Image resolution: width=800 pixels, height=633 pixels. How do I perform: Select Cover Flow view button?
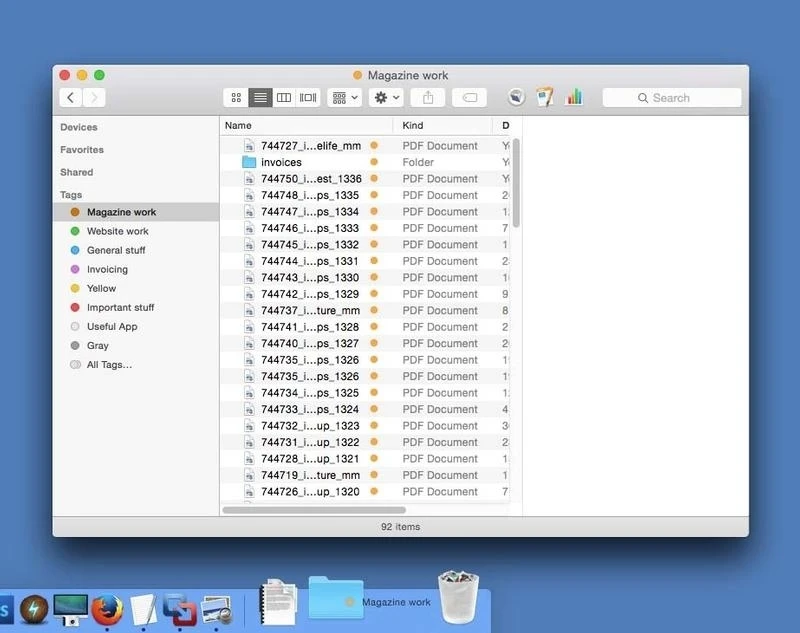coord(308,98)
